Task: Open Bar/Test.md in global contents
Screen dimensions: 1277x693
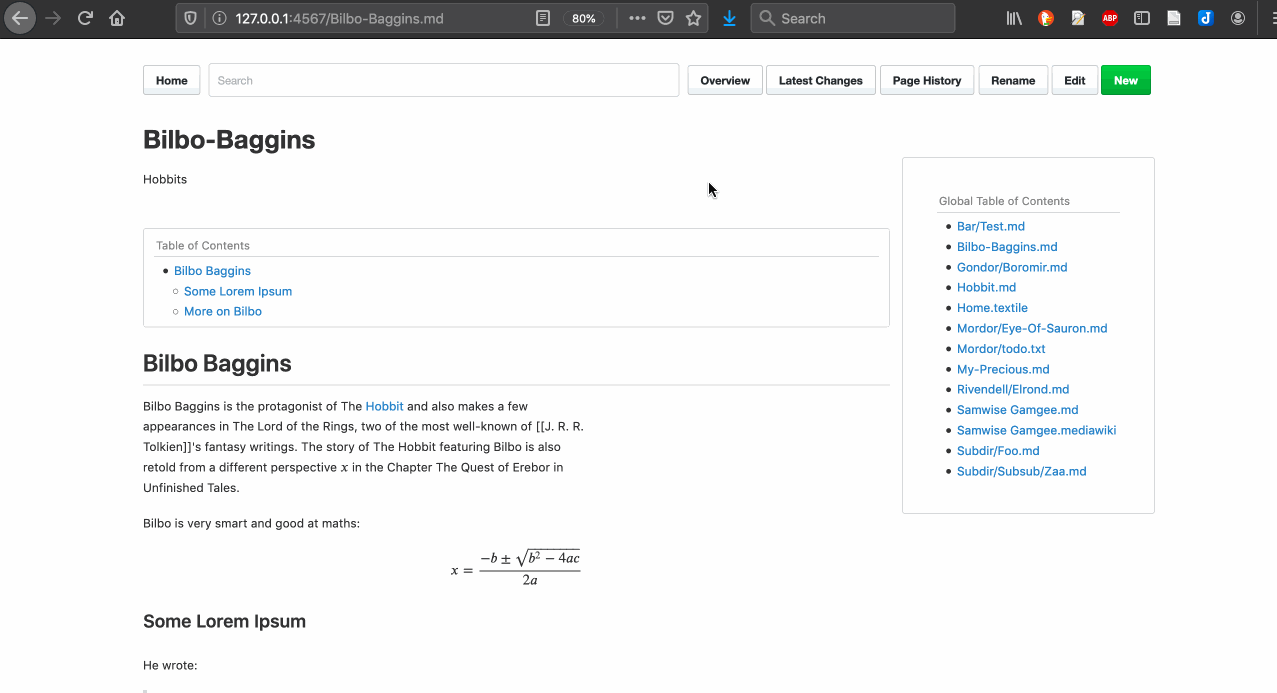Action: 991,226
